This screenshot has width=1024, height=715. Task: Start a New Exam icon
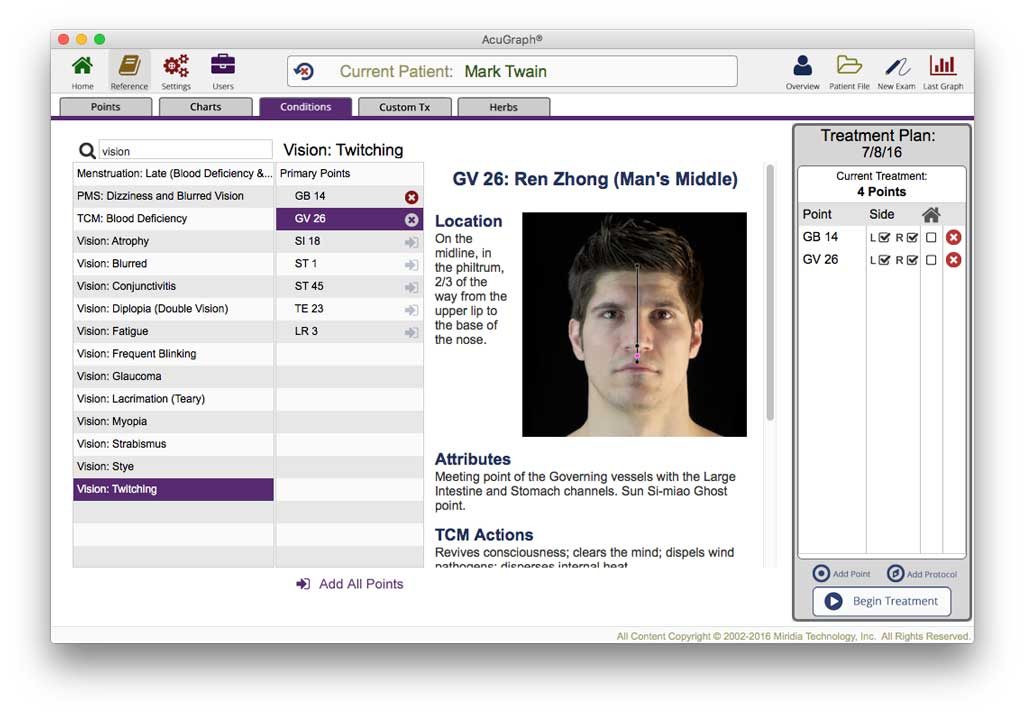pos(897,67)
